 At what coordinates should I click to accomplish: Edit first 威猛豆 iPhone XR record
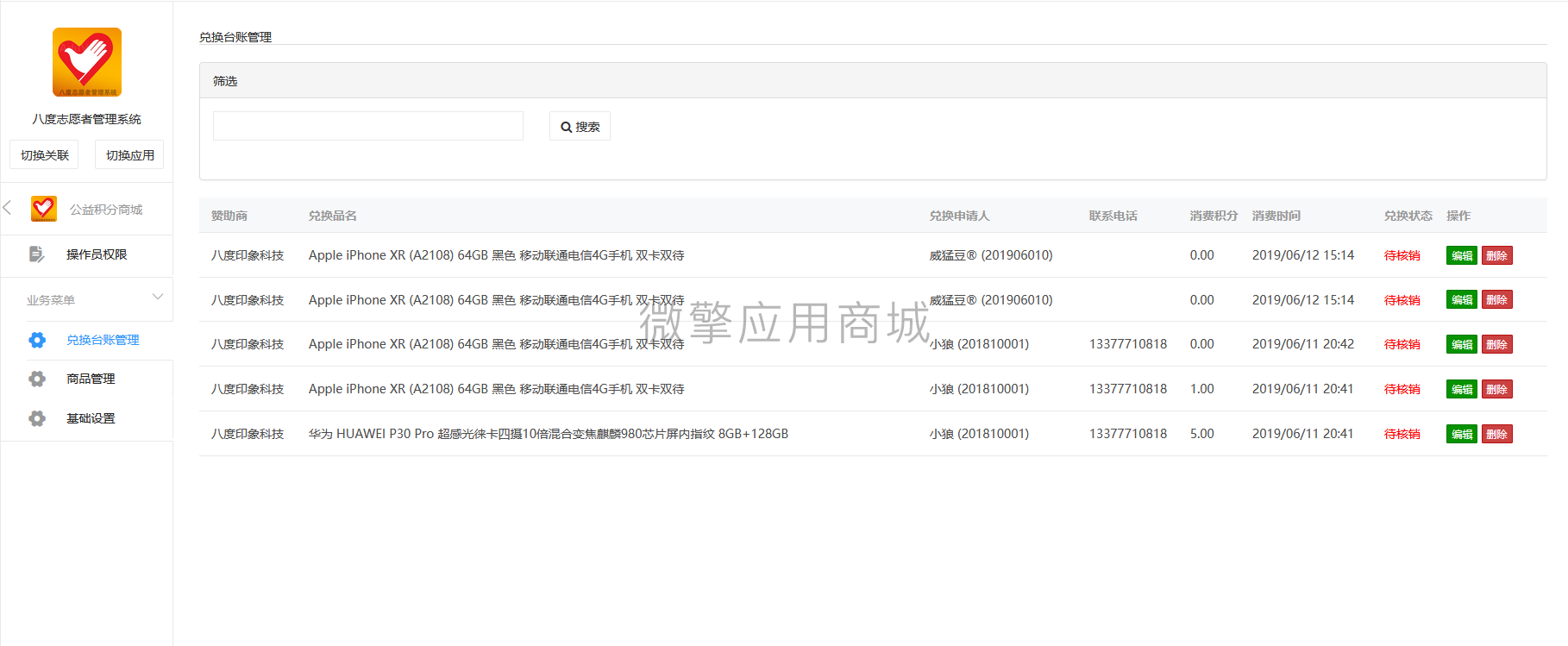click(1462, 255)
